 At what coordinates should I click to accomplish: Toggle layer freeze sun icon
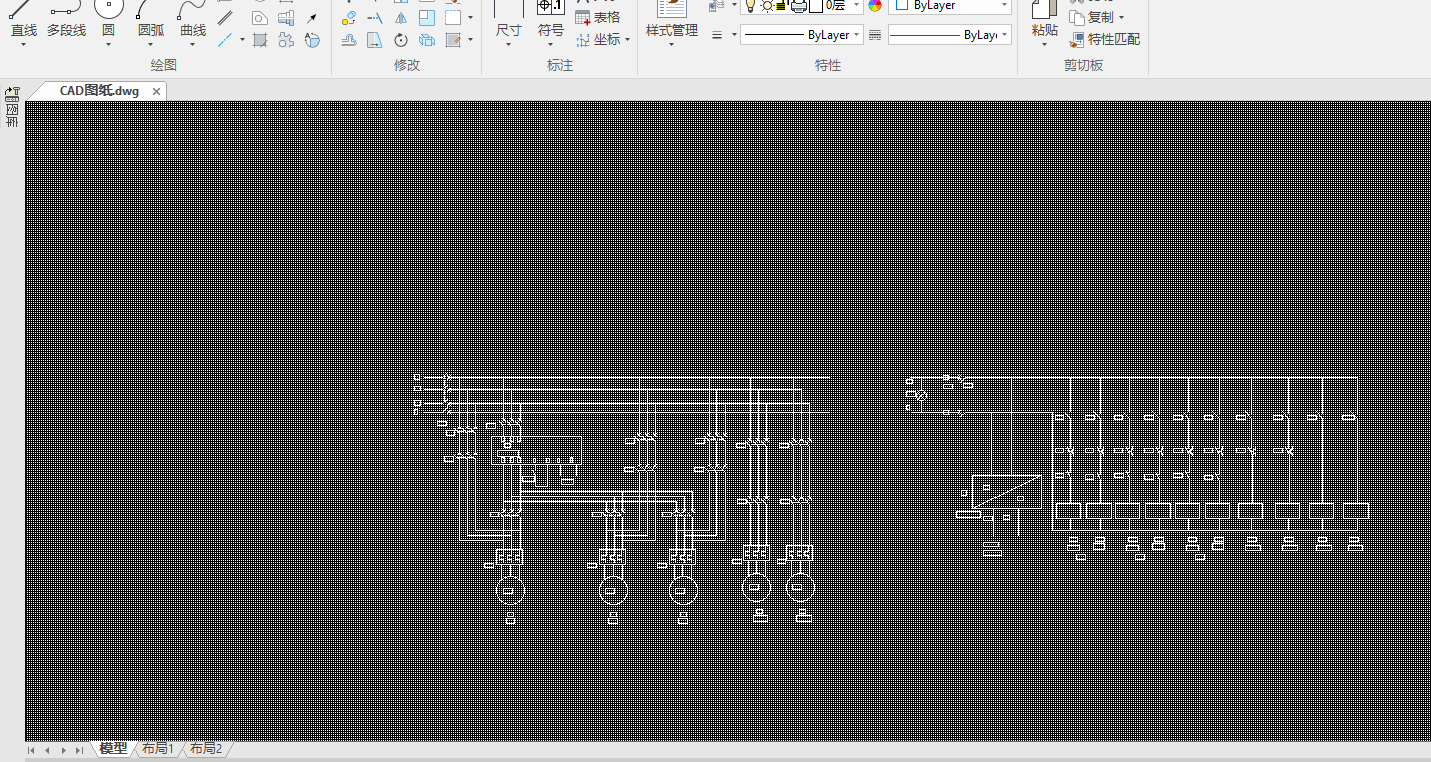(767, 6)
